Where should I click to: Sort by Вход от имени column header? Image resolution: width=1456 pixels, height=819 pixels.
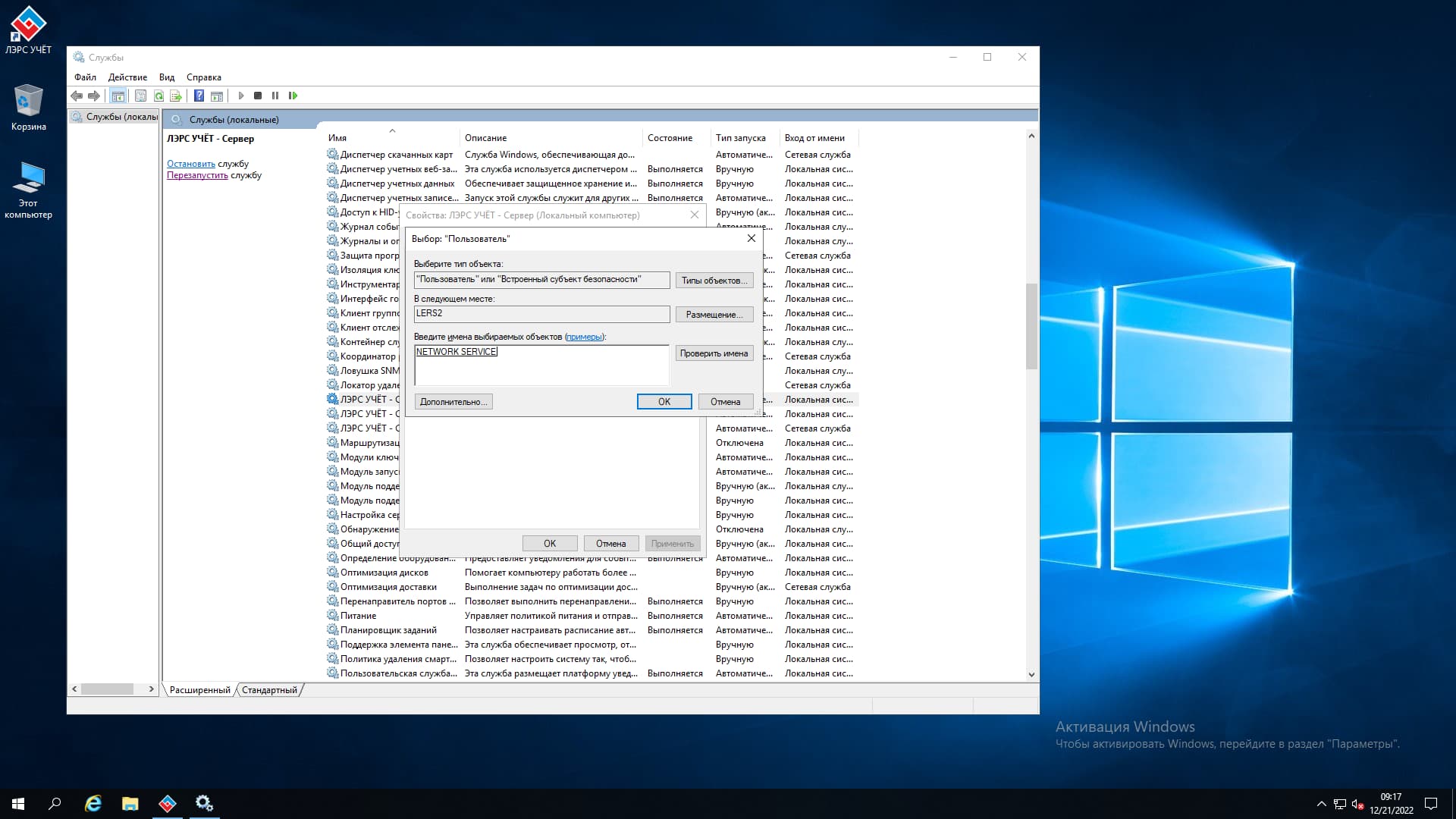(x=820, y=138)
